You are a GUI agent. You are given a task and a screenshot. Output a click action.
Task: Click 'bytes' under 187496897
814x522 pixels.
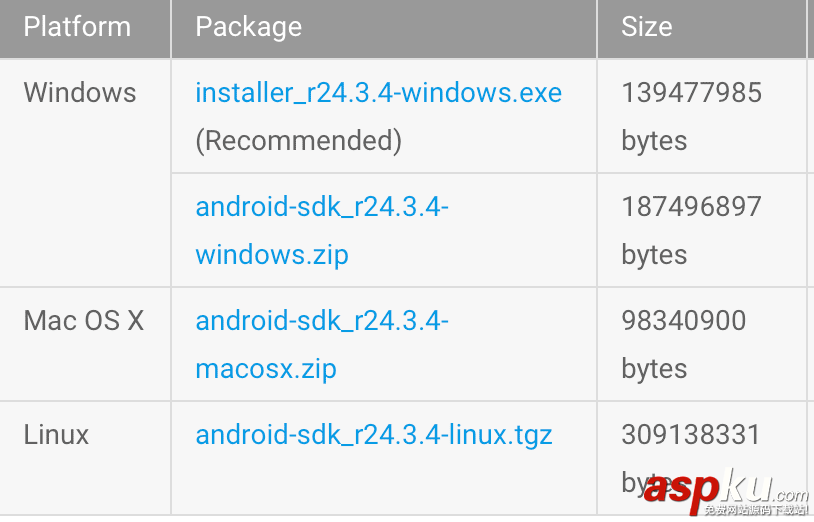click(654, 255)
